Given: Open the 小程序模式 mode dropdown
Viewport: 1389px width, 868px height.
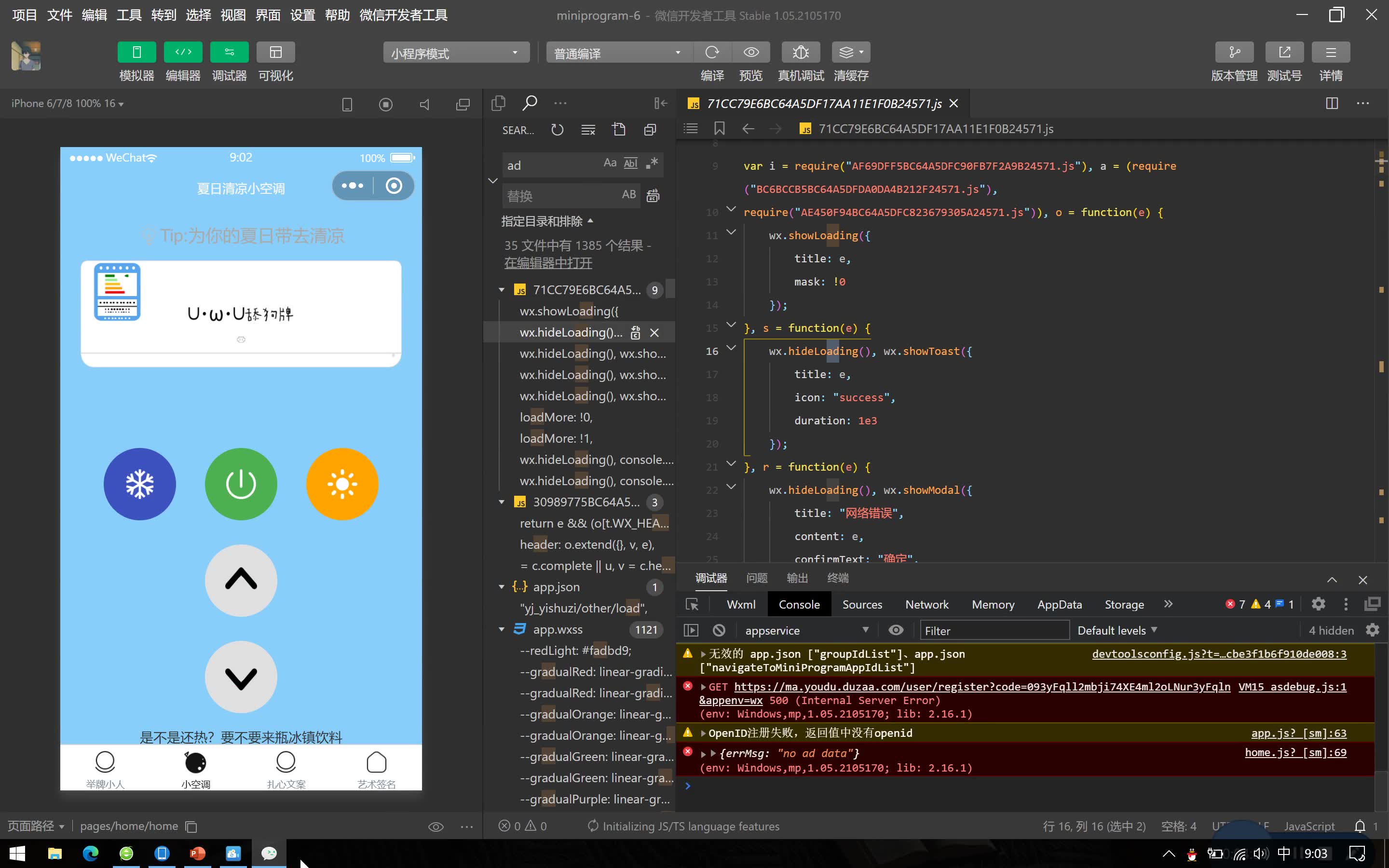Looking at the screenshot, I should coord(456,53).
